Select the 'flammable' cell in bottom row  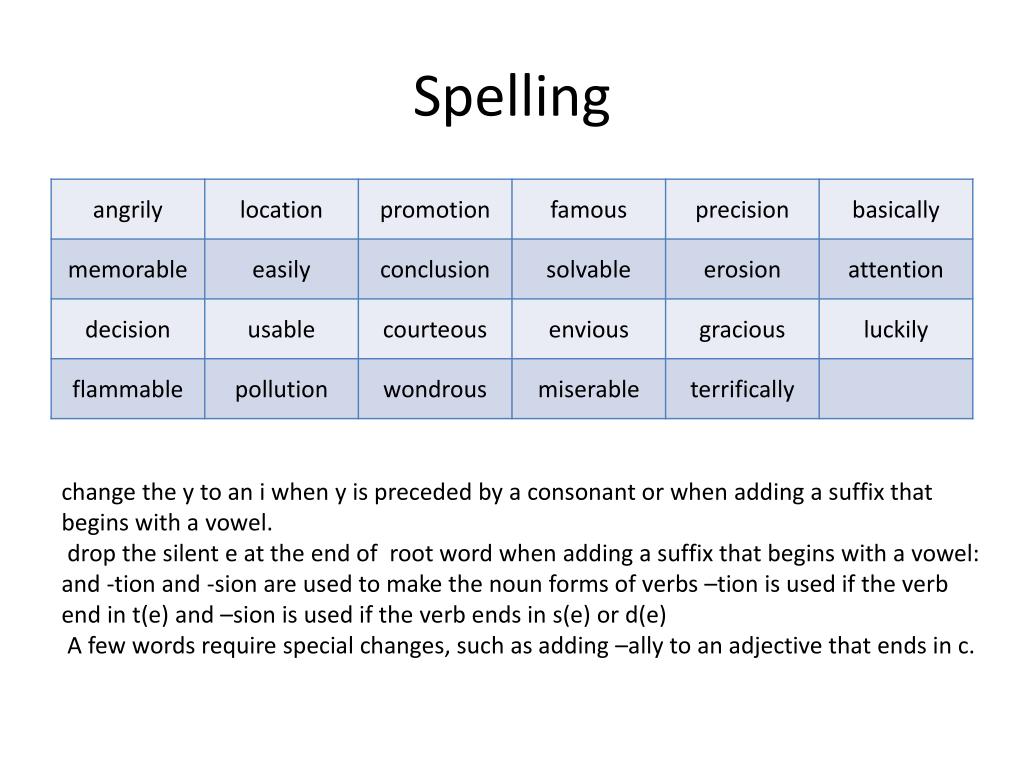point(128,389)
